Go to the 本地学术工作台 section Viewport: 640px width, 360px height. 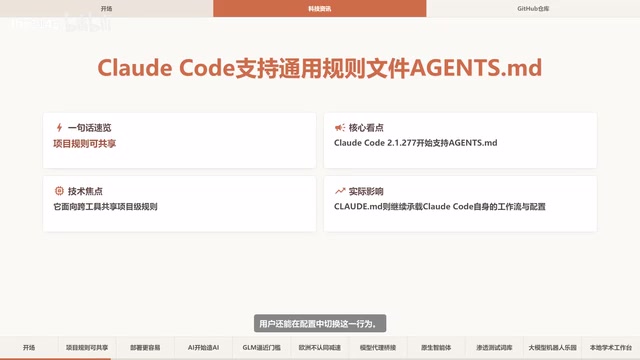pos(611,348)
